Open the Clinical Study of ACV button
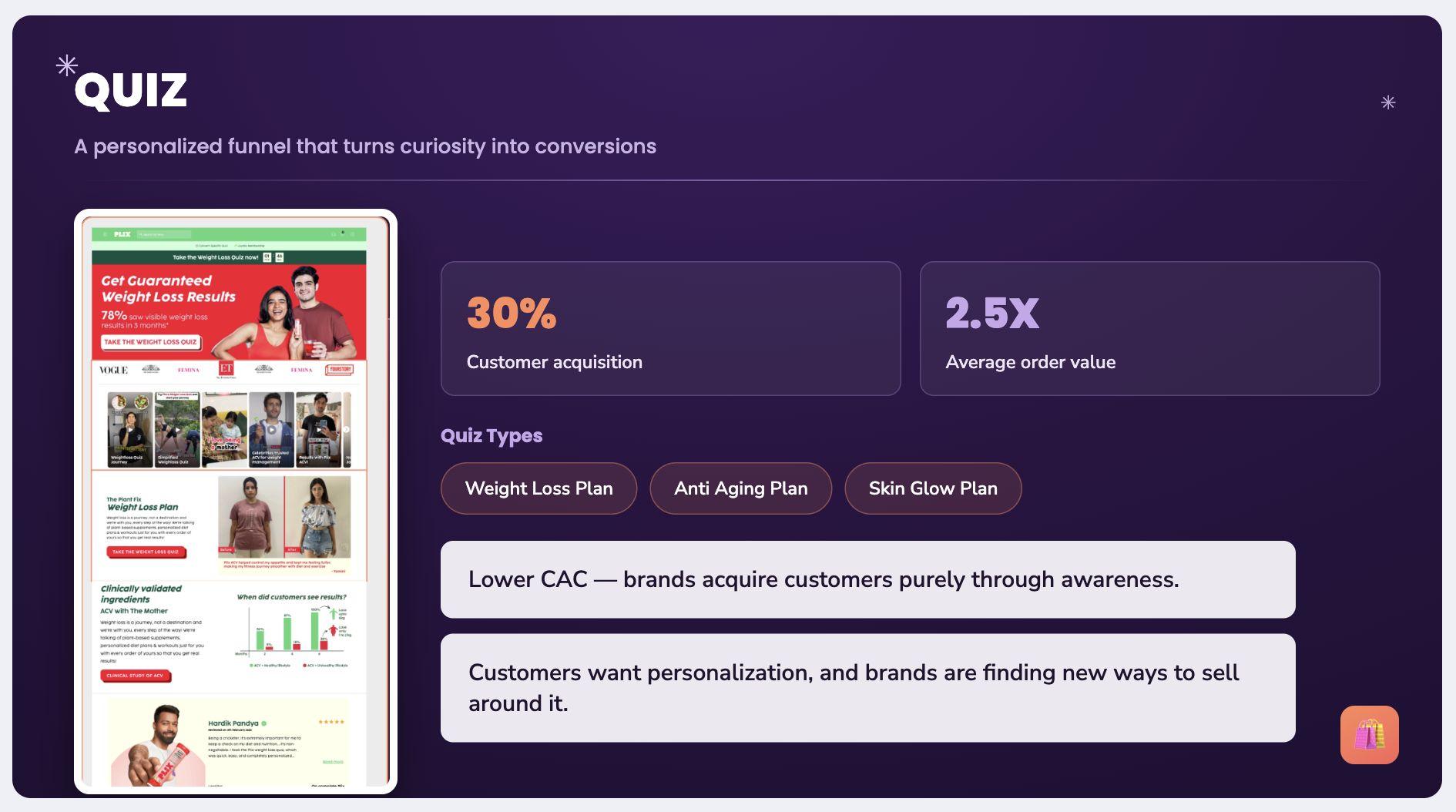 point(135,676)
